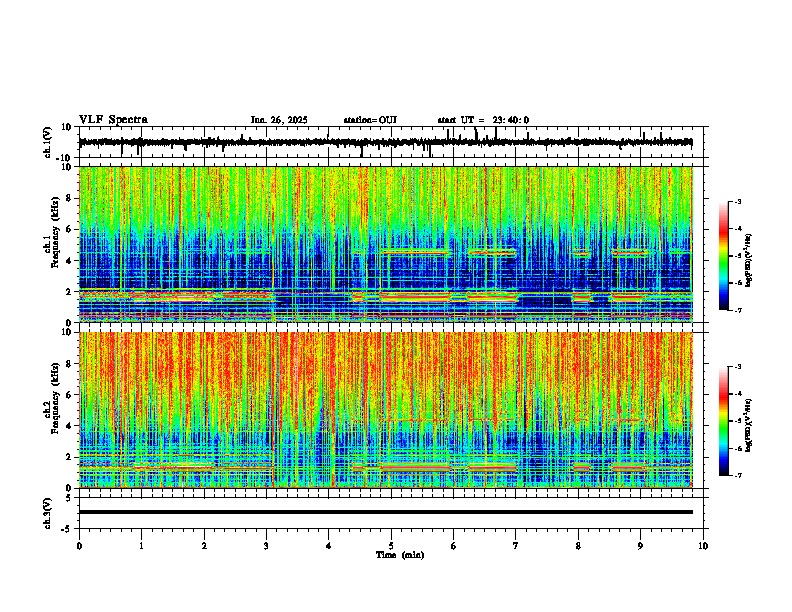Click the date label "Jan. 26, 2025"
792x612 pixels.
pos(279,120)
